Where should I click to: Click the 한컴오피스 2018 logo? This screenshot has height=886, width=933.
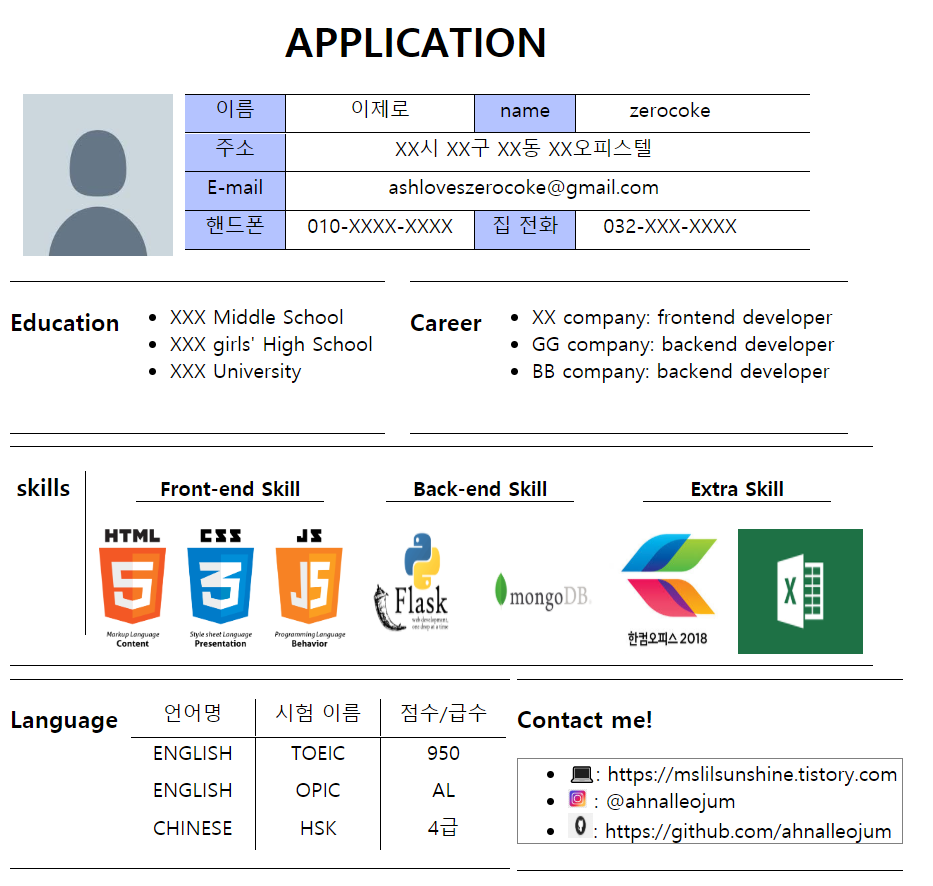669,590
